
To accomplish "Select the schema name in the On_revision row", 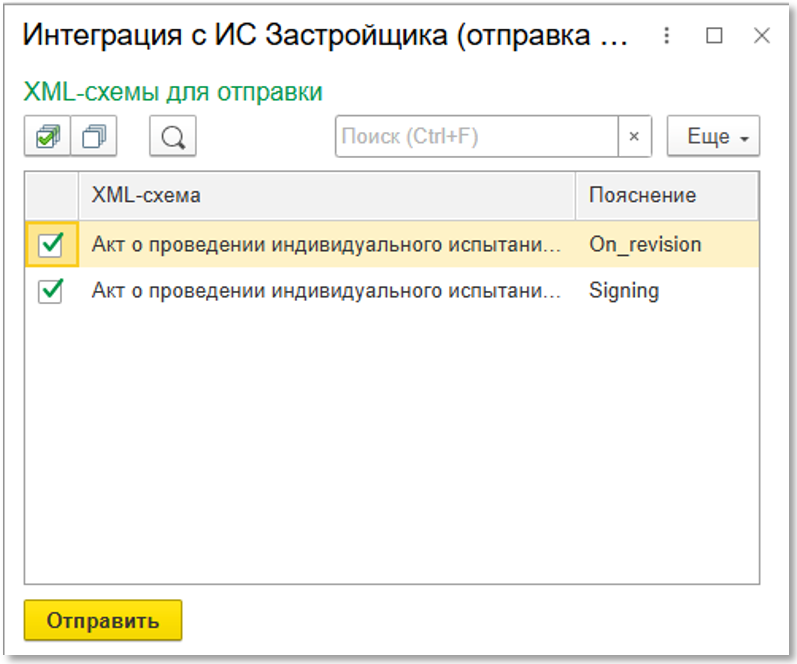I will click(x=326, y=244).
